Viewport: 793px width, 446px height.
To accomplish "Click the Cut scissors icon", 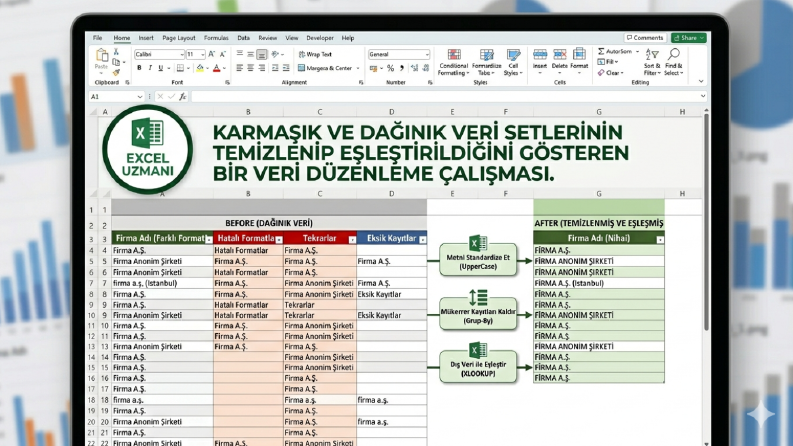I will pos(116,52).
